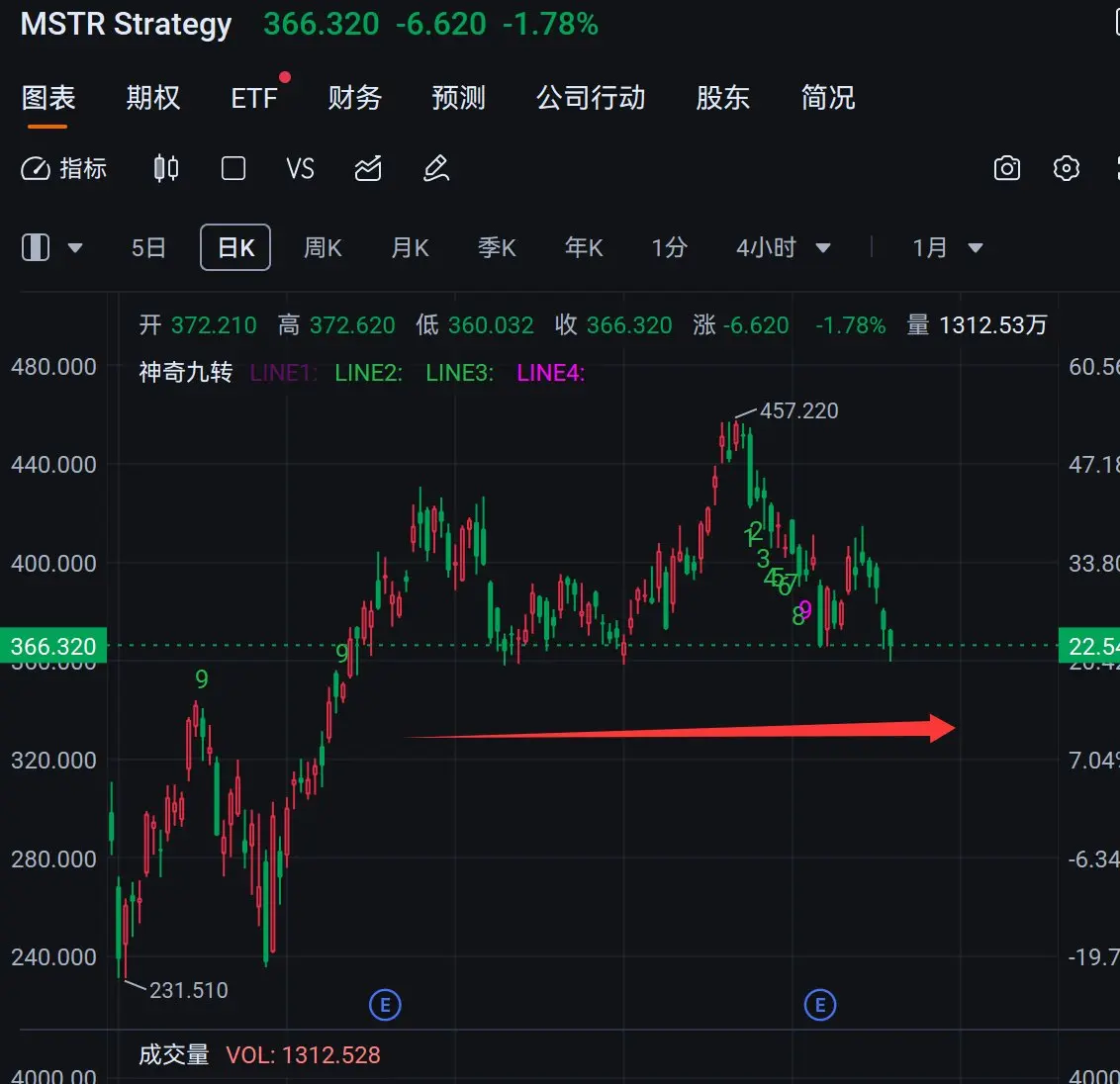
Task: Open the ETF tab
Action: tap(253, 98)
